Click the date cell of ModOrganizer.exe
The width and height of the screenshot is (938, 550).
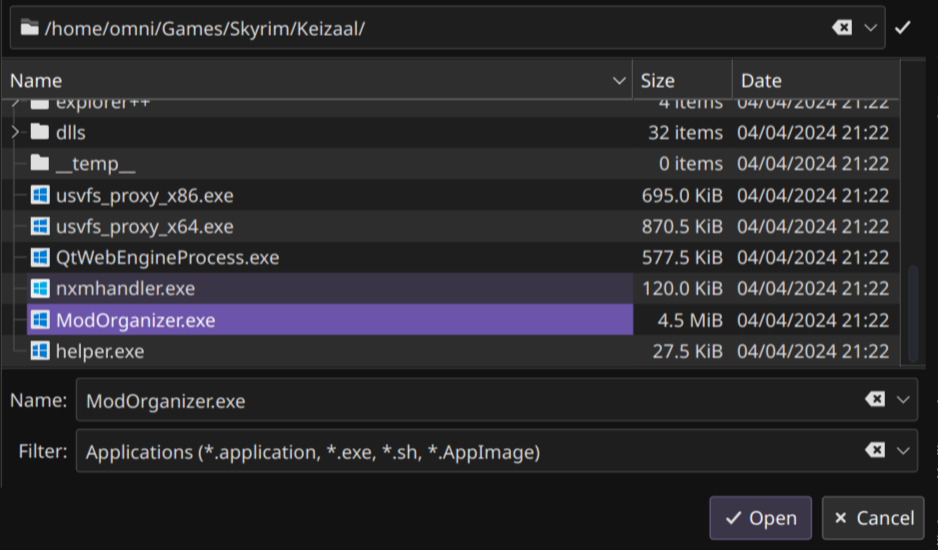click(813, 320)
